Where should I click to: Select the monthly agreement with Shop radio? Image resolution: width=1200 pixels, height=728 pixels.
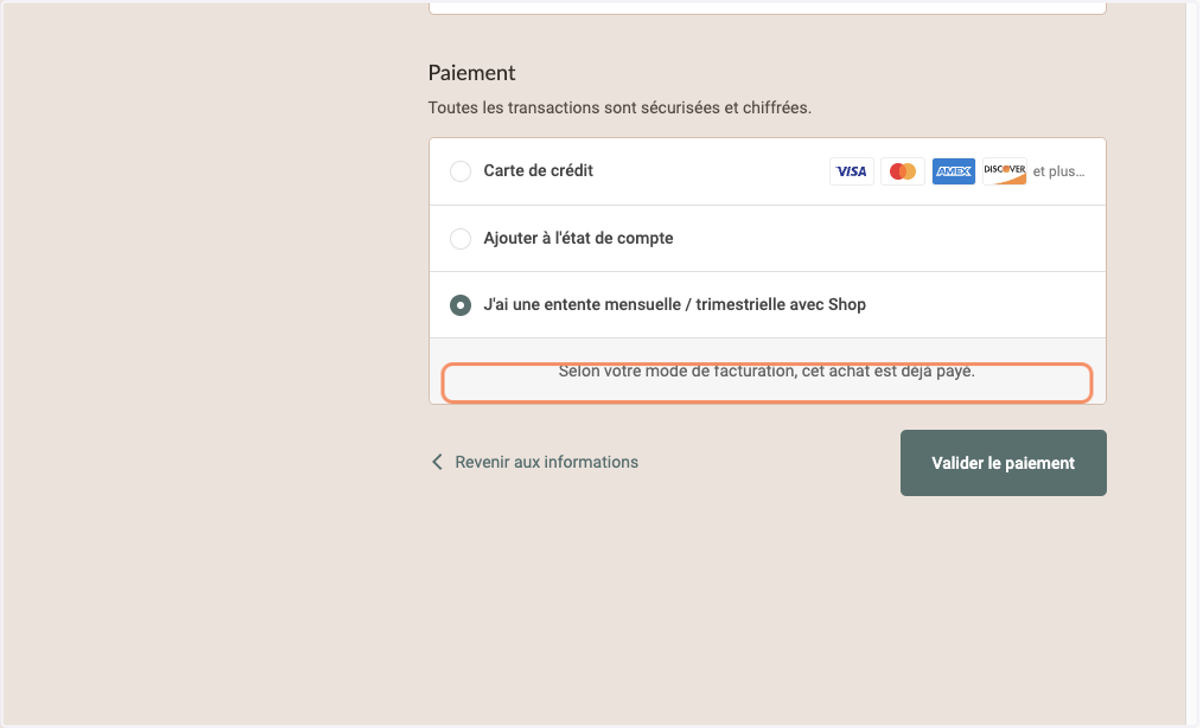[460, 305]
